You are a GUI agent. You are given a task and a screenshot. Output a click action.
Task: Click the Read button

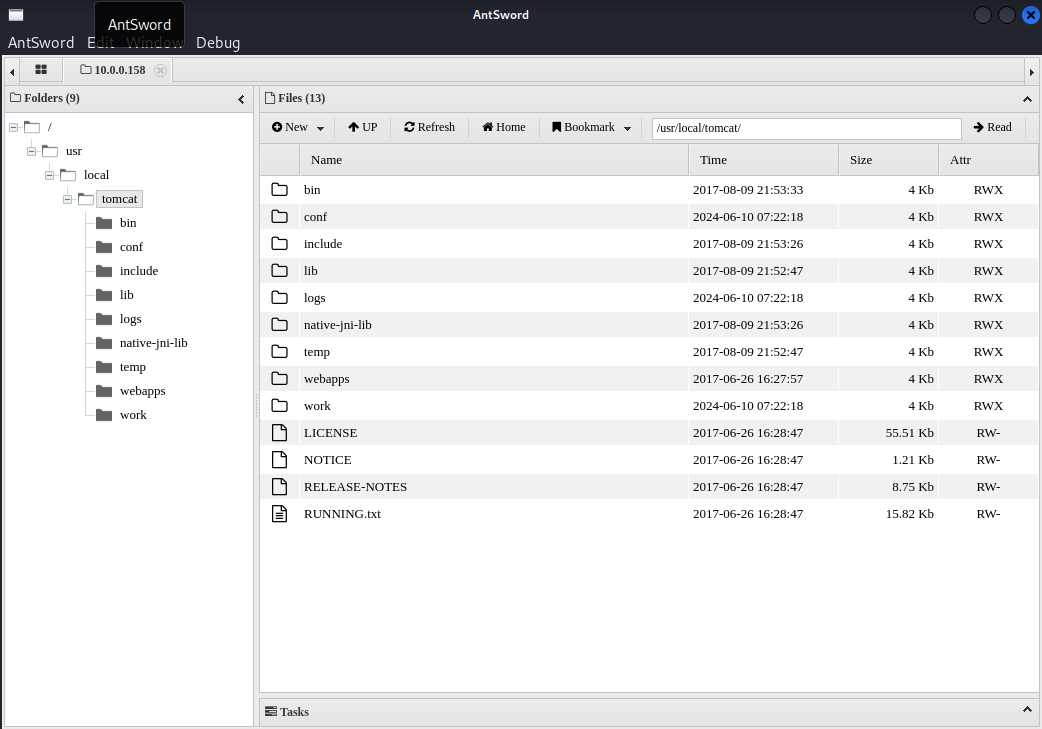click(992, 127)
